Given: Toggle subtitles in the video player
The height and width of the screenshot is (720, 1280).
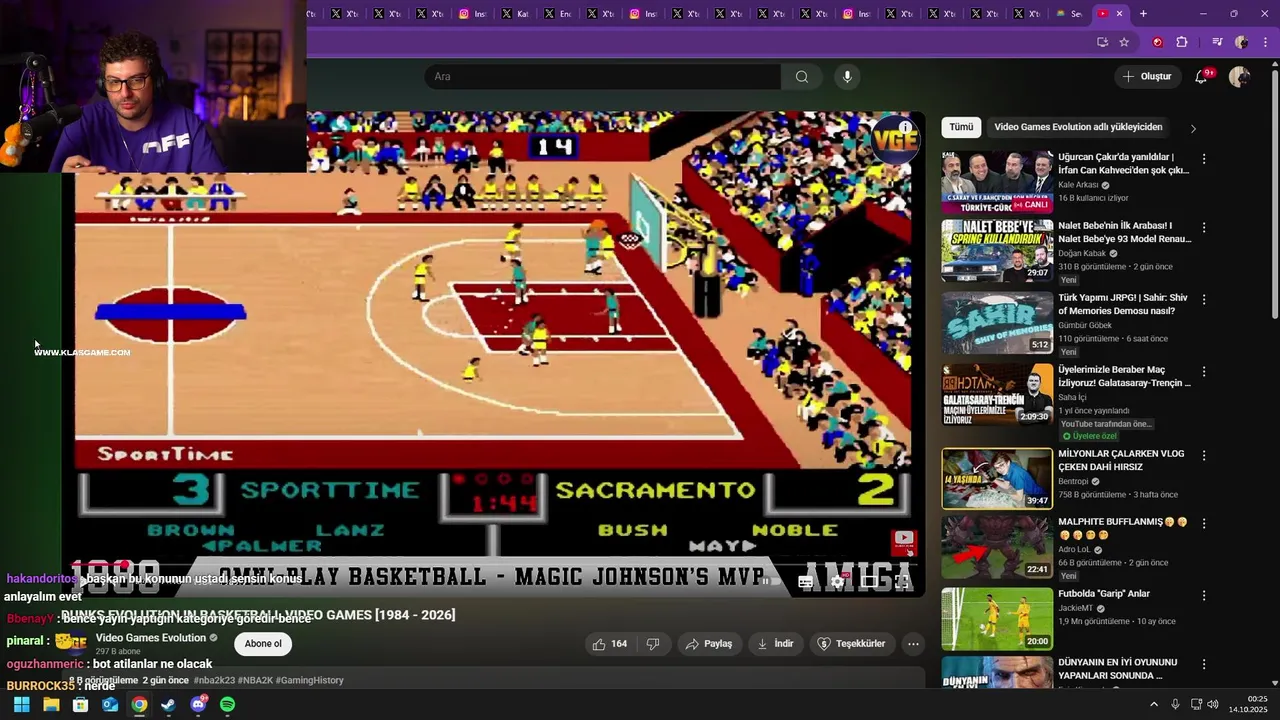Looking at the screenshot, I should coord(806,581).
